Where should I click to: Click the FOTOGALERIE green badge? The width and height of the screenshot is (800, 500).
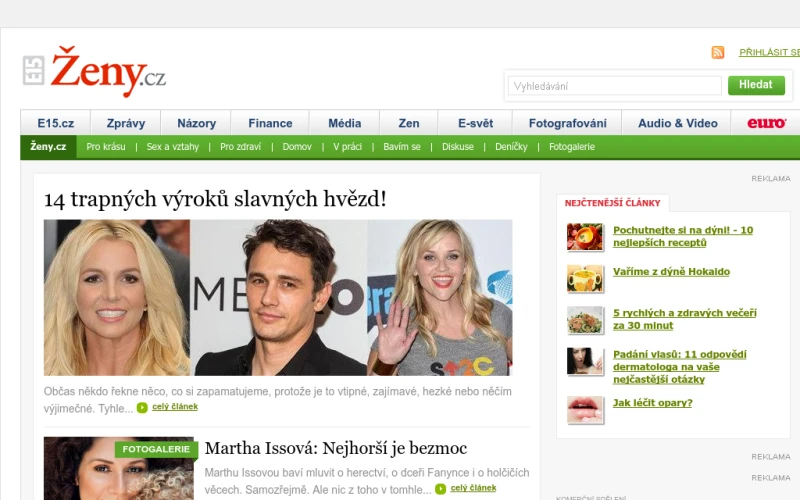[x=156, y=449]
